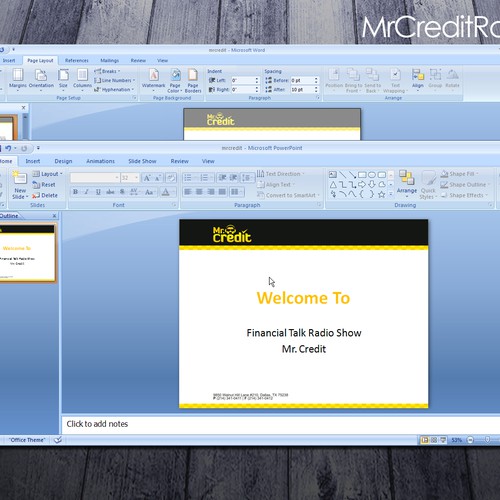This screenshot has width=500, height=500.
Task: Open Line Spacing in PowerPoint Paragraph group
Action: pyautogui.click(x=247, y=178)
